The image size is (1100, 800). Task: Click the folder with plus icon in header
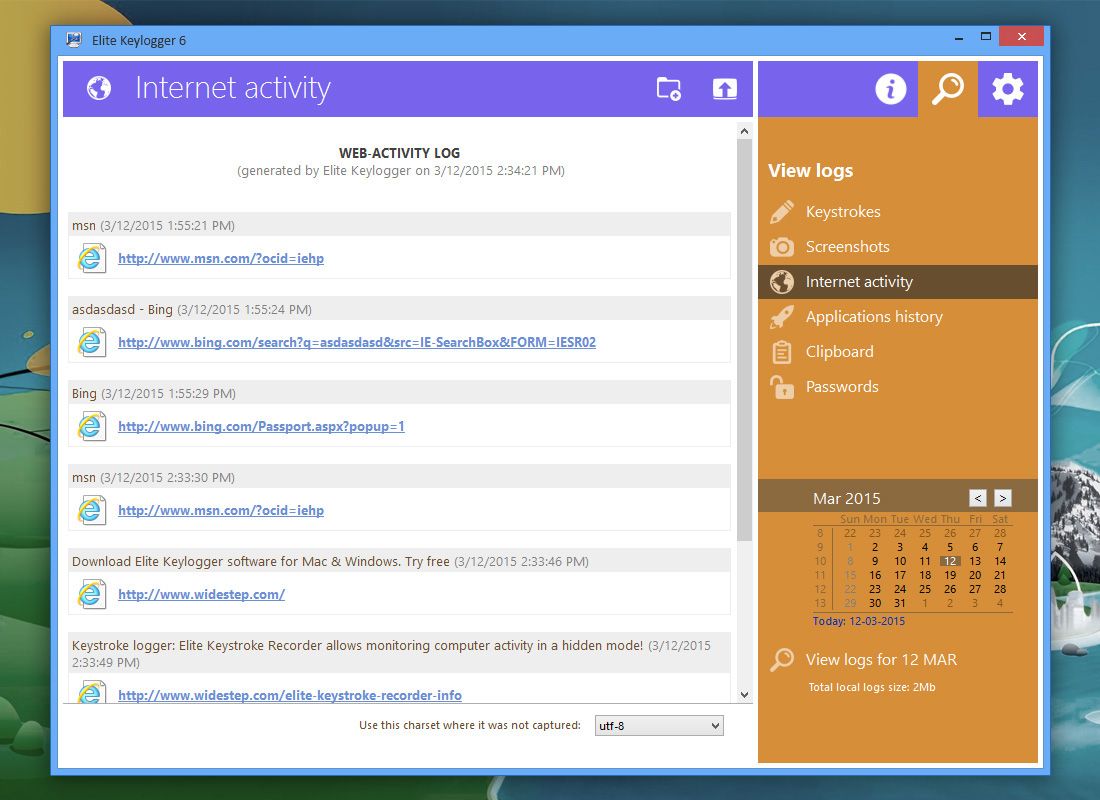pos(669,89)
